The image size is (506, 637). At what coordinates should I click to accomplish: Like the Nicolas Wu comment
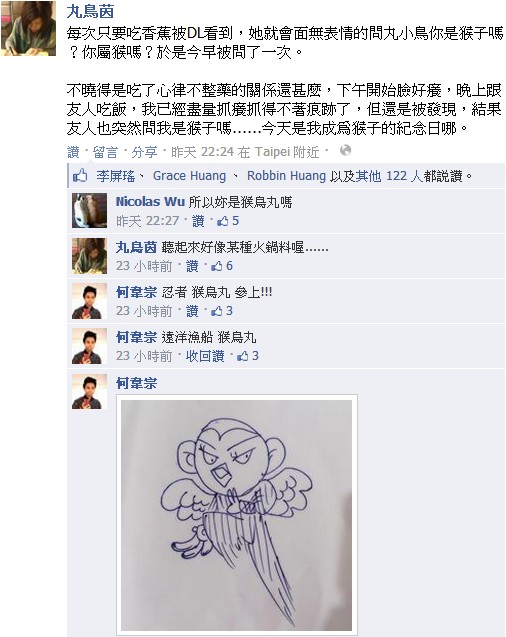[198, 221]
